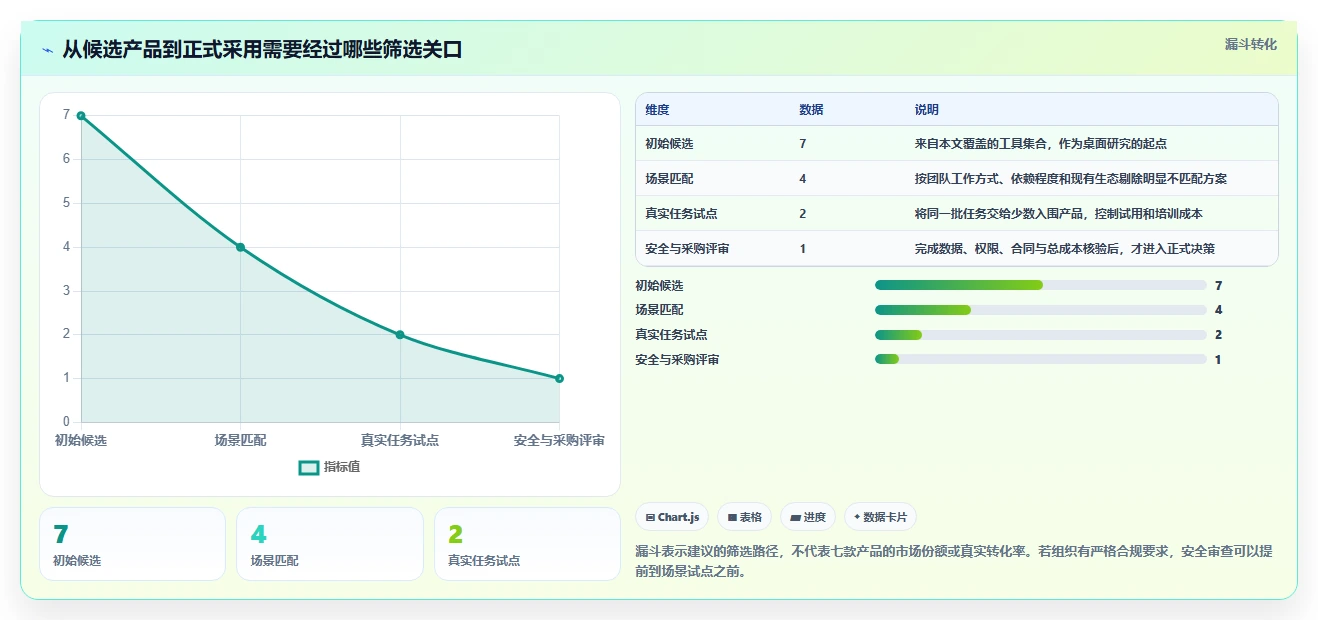Click the x-axis label 场景匹配
Viewport: 1318px width, 620px height.
[240, 440]
